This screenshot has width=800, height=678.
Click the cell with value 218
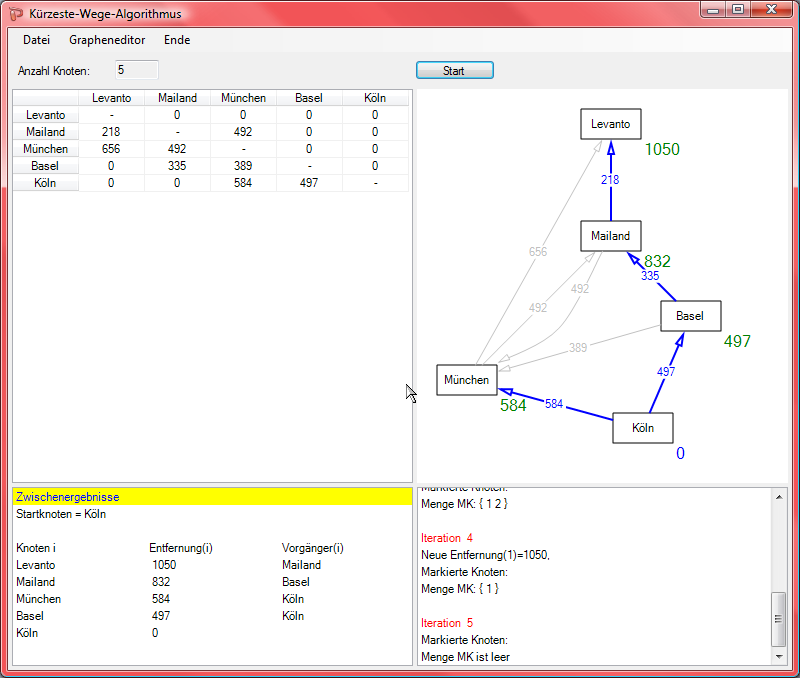[x=111, y=132]
